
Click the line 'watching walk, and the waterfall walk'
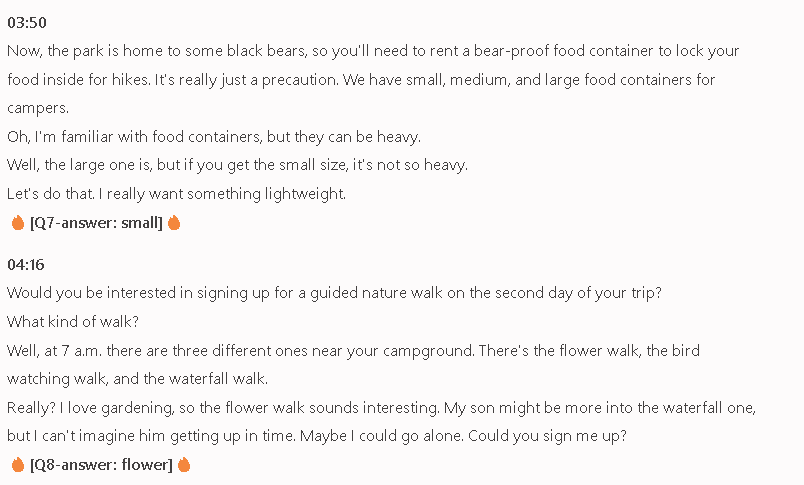137,379
